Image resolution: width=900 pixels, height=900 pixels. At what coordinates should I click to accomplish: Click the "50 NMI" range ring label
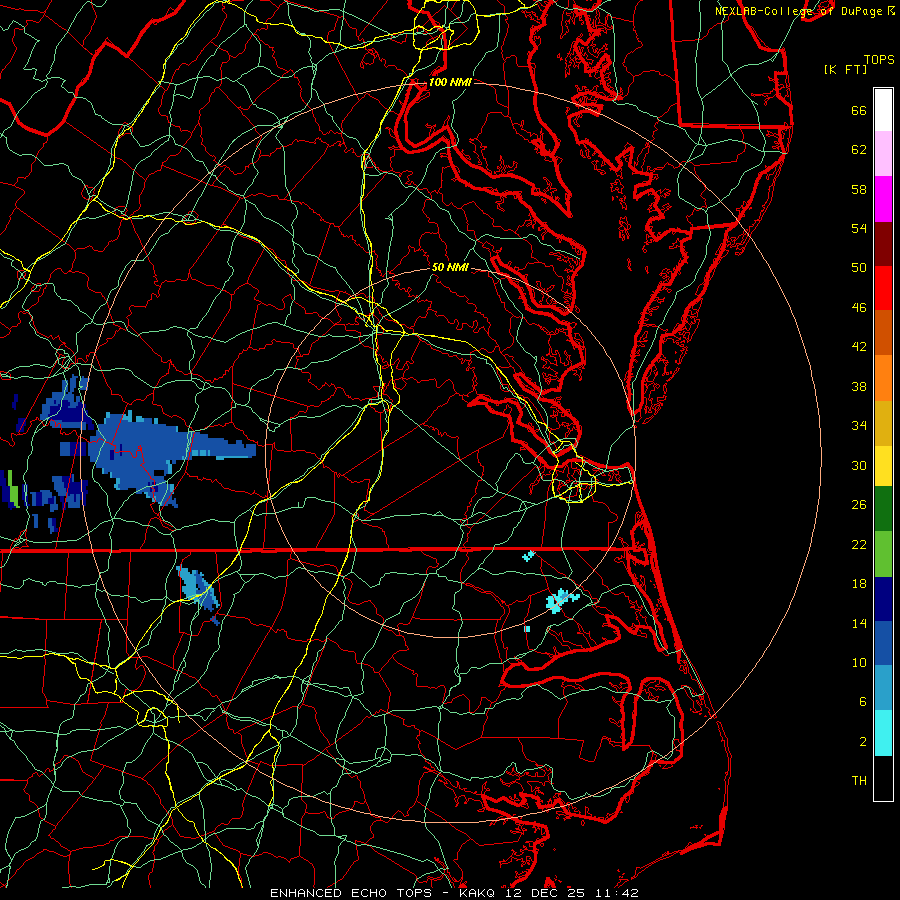pyautogui.click(x=450, y=267)
